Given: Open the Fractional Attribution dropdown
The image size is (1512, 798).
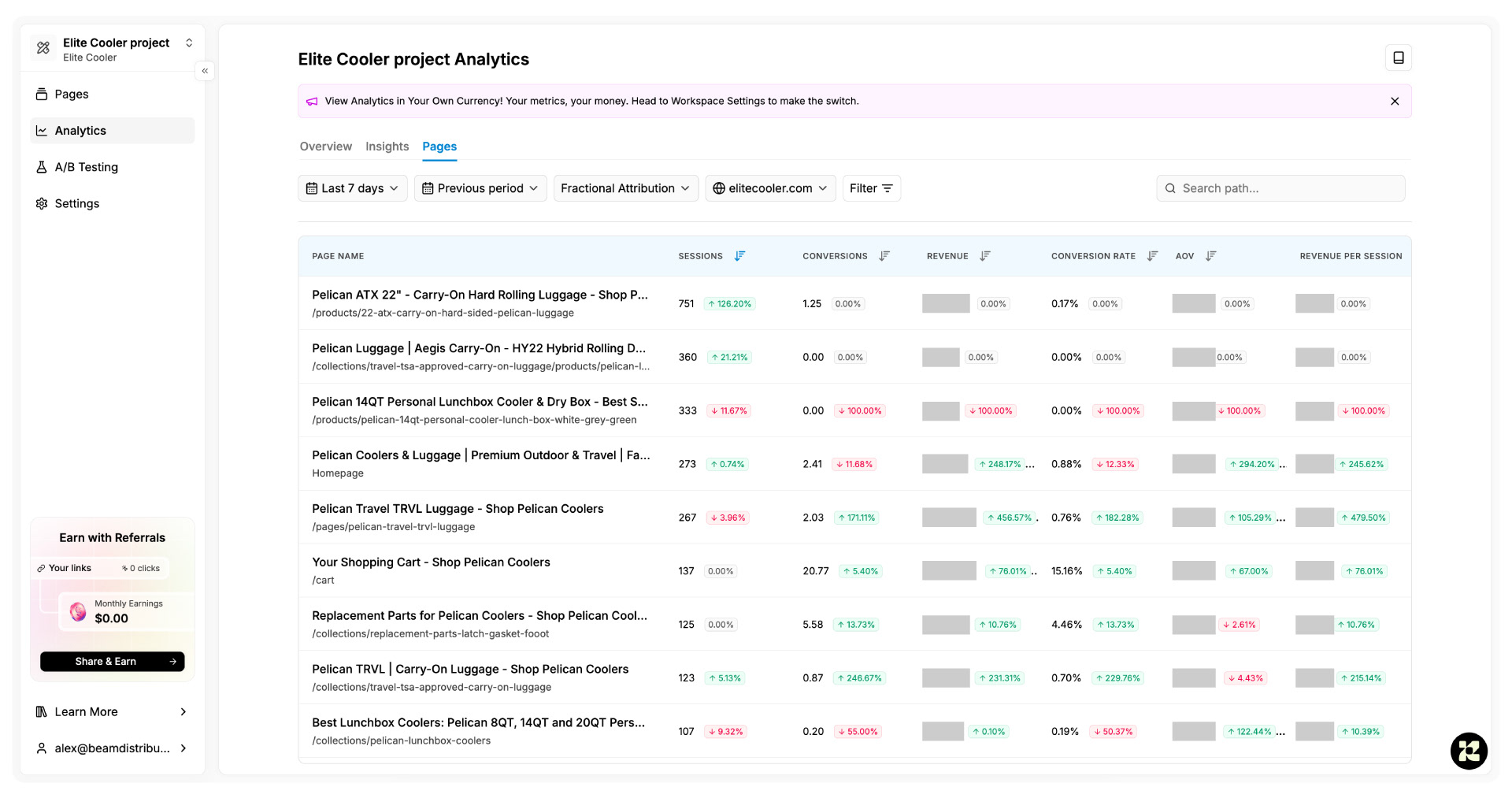Looking at the screenshot, I should [x=625, y=188].
